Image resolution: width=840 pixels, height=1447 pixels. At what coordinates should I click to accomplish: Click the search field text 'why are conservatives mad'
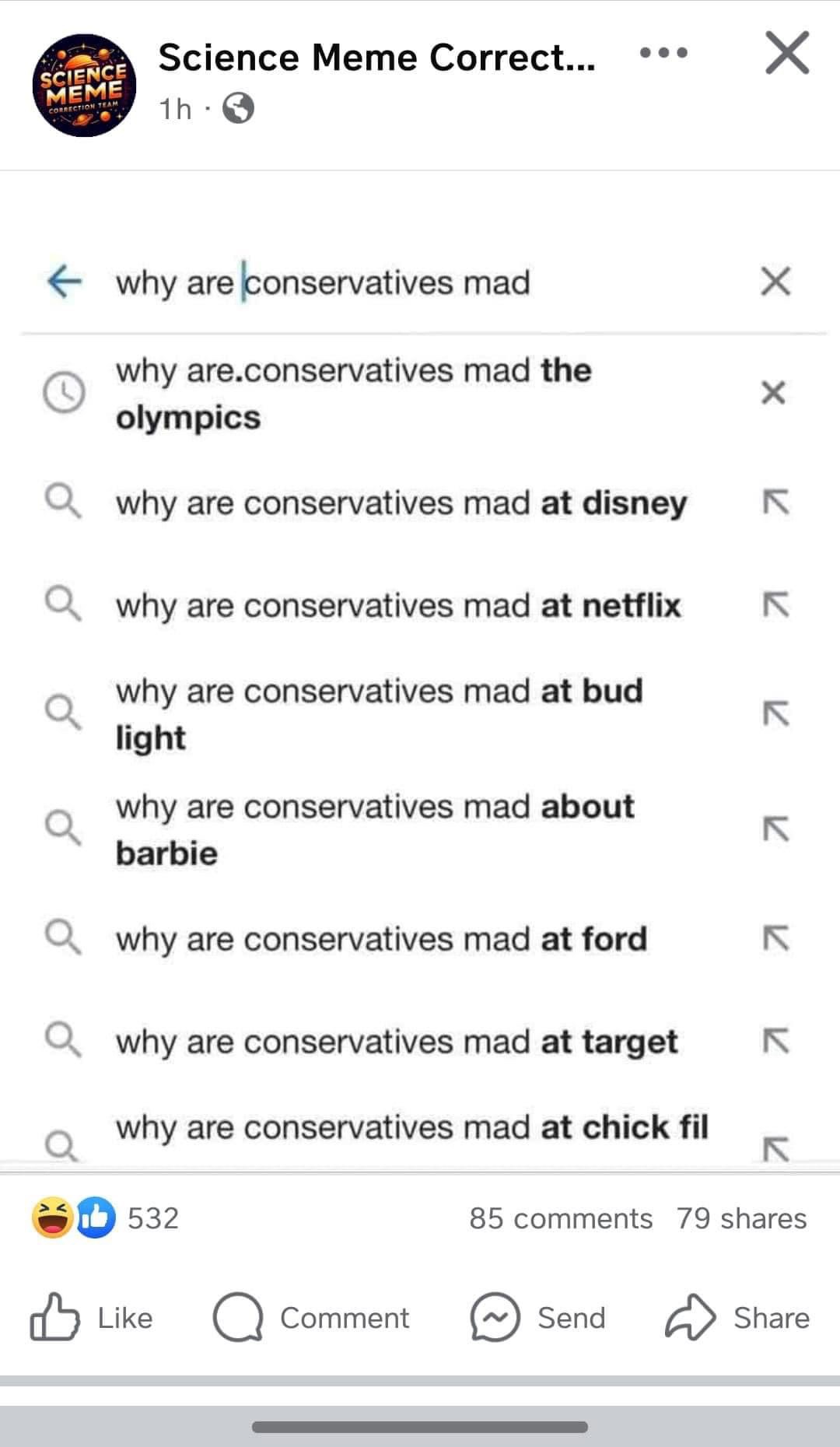[323, 282]
